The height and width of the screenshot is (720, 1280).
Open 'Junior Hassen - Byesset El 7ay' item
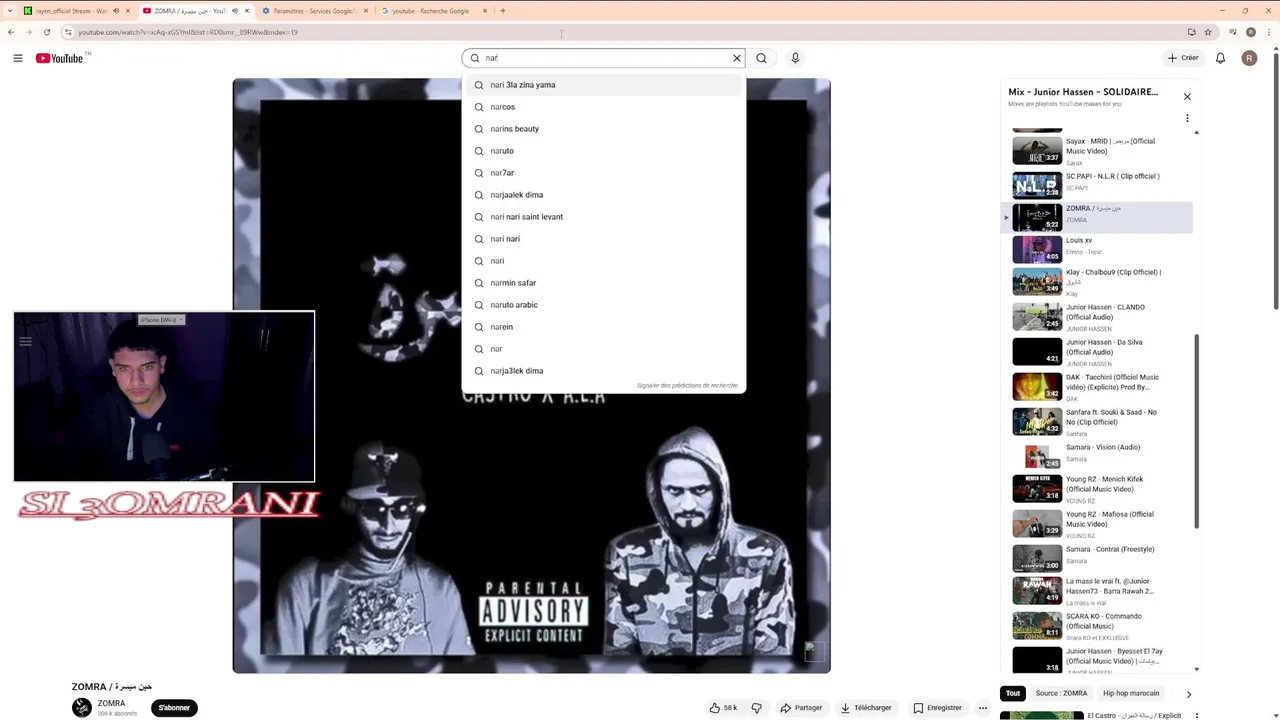tap(1097, 659)
